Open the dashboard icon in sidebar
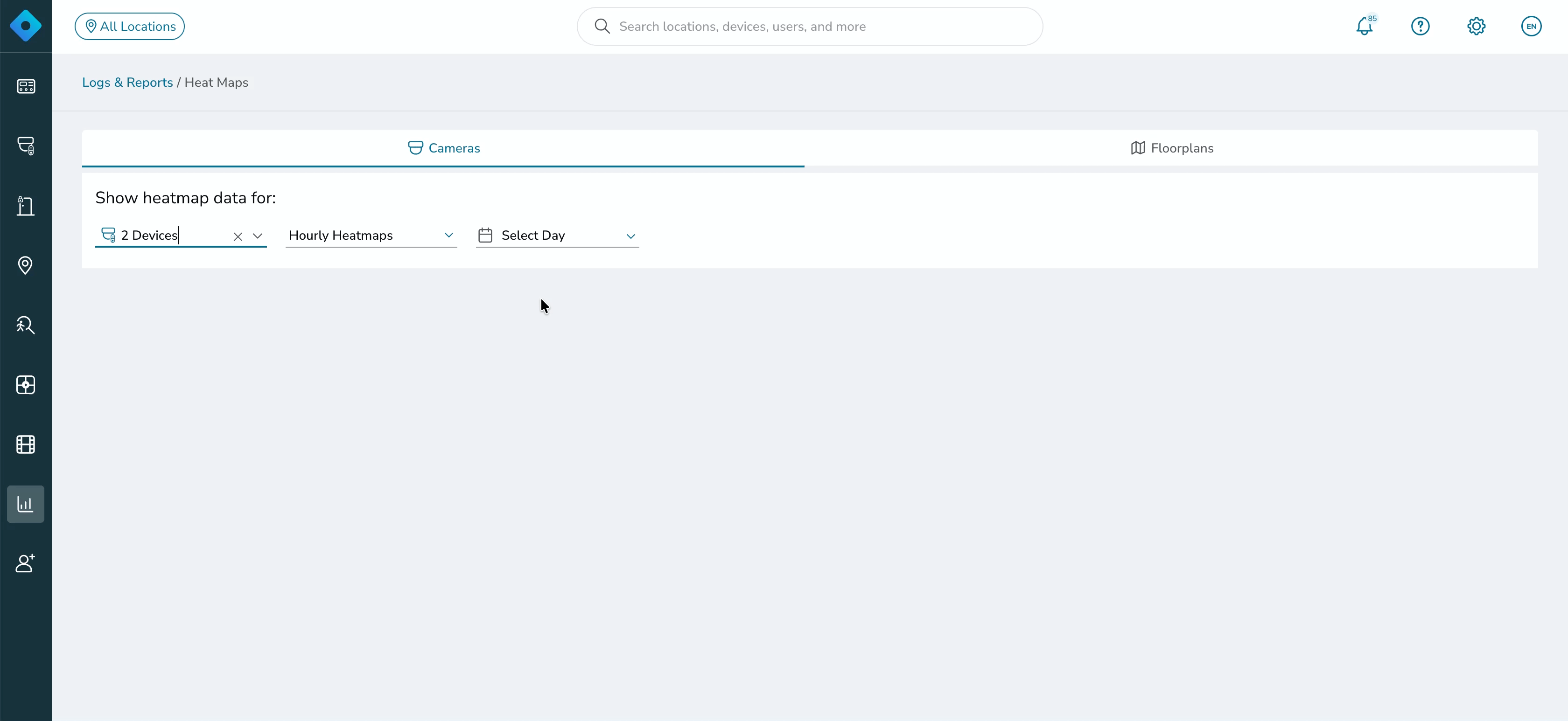Viewport: 1568px width, 721px height. pos(26,86)
